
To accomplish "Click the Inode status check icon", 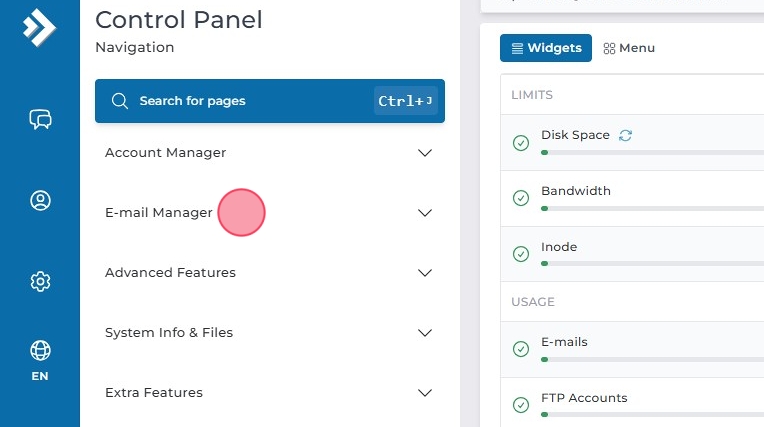I will point(521,254).
